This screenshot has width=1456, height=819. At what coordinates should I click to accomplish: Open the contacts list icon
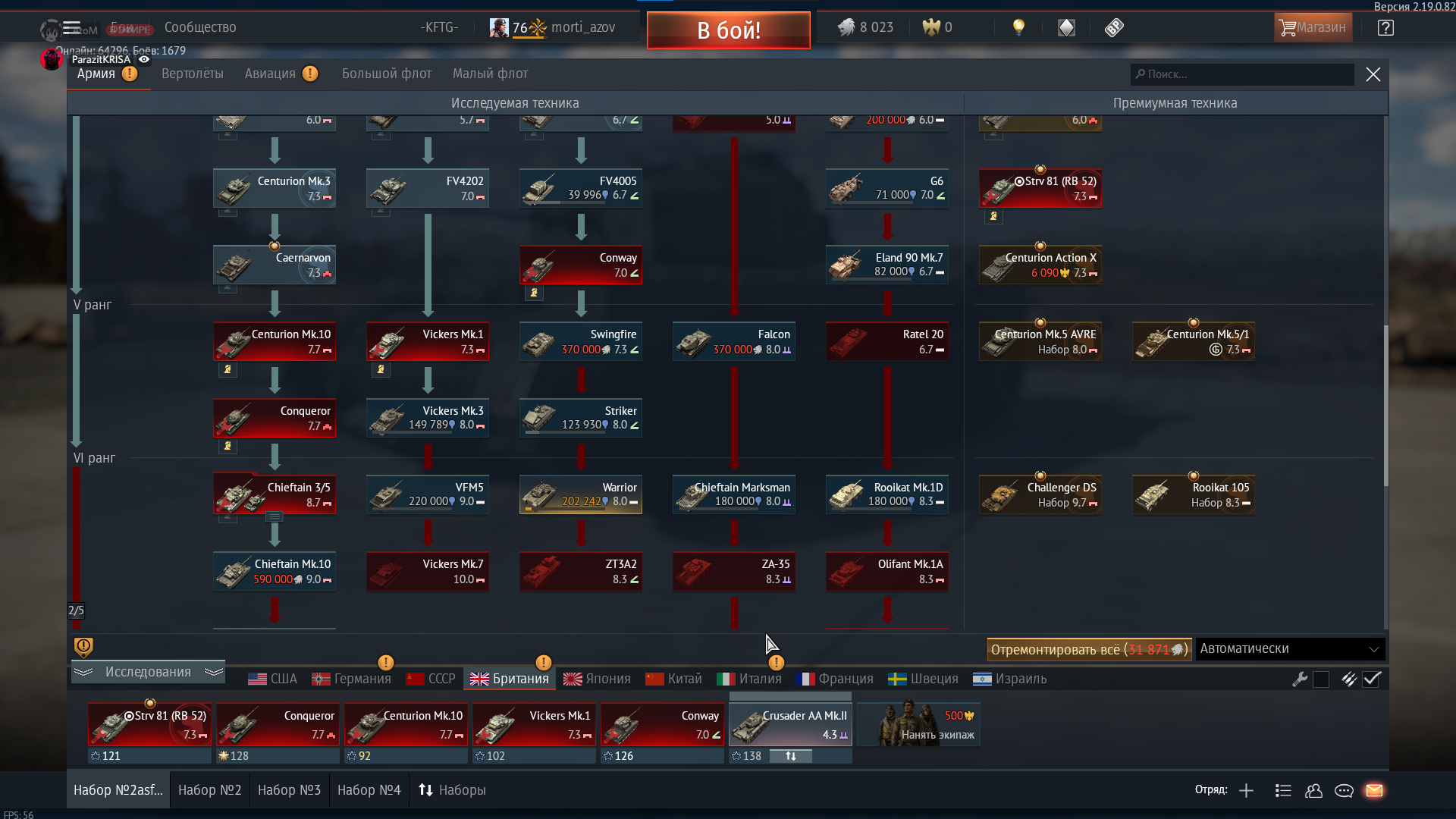click(1283, 791)
